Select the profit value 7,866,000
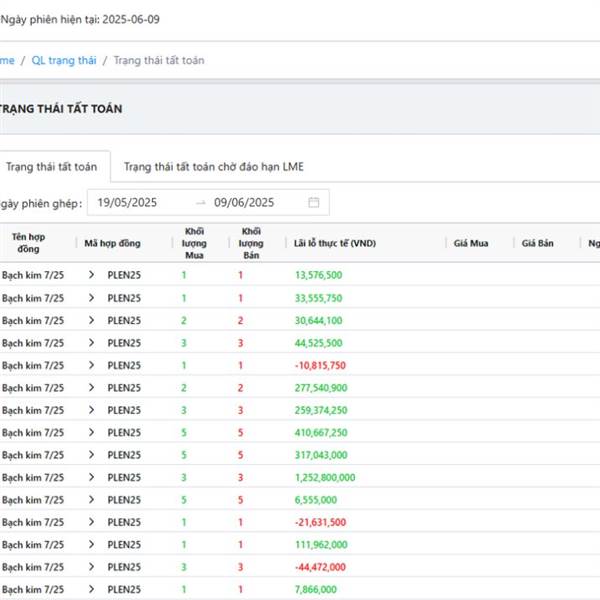 [x=316, y=589]
